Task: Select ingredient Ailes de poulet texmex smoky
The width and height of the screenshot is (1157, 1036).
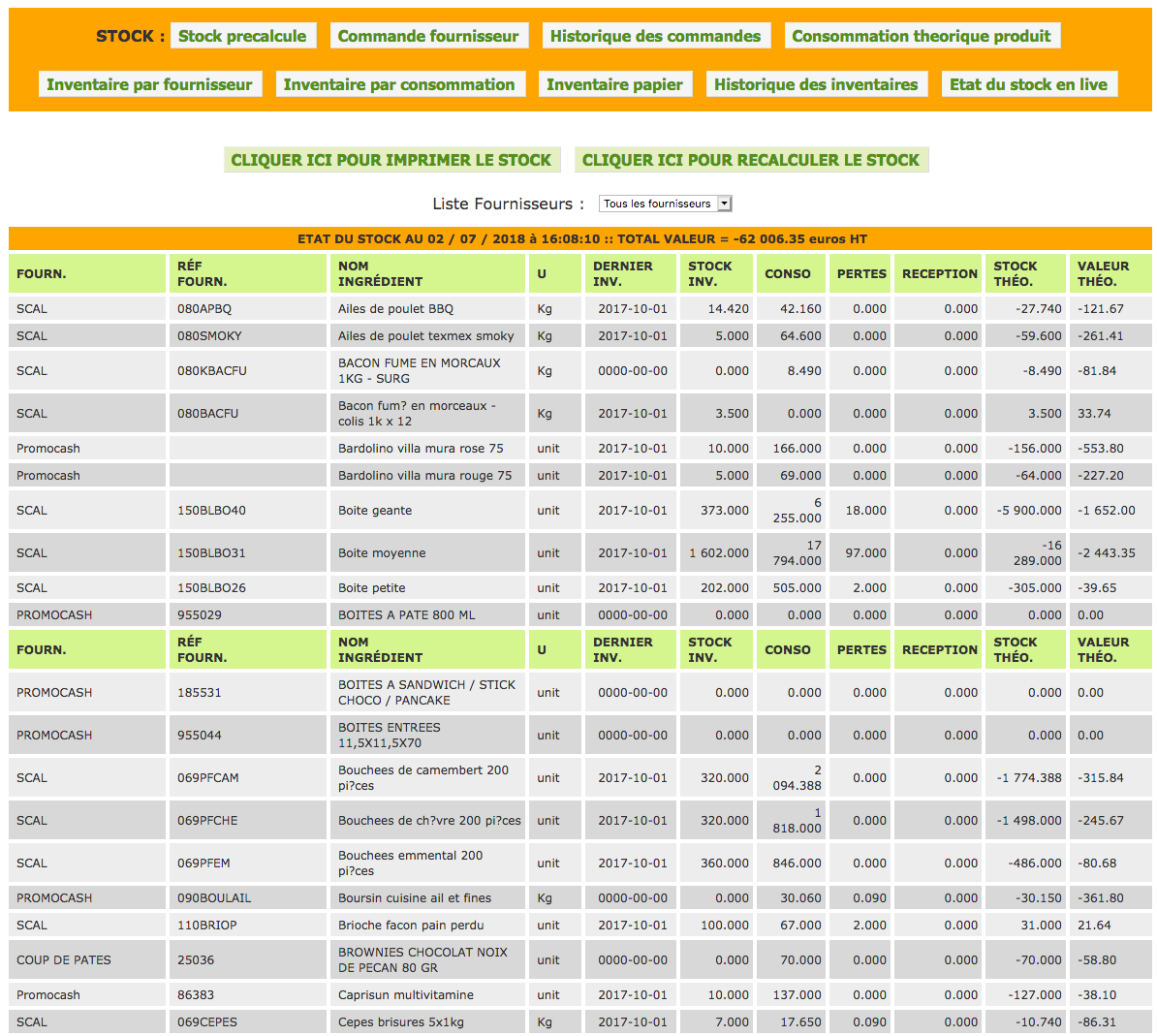Action: pyautogui.click(x=425, y=336)
